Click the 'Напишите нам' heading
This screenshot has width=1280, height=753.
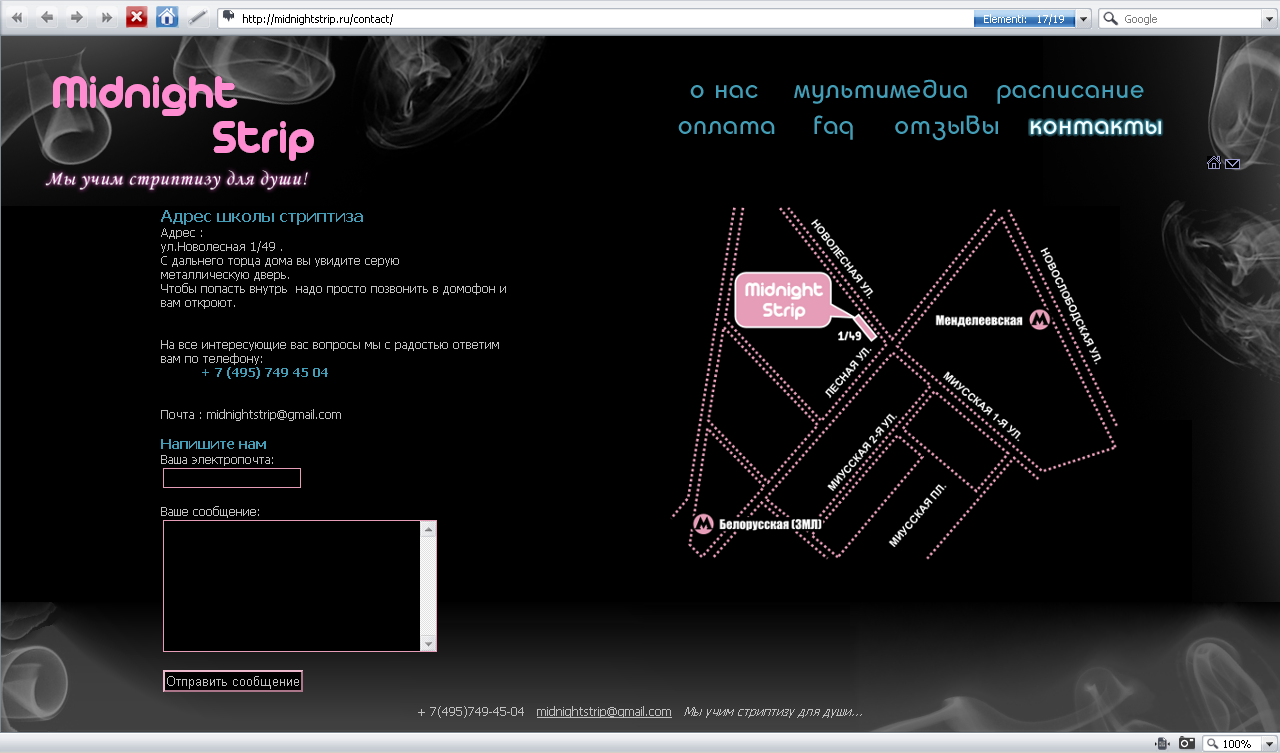coord(213,444)
